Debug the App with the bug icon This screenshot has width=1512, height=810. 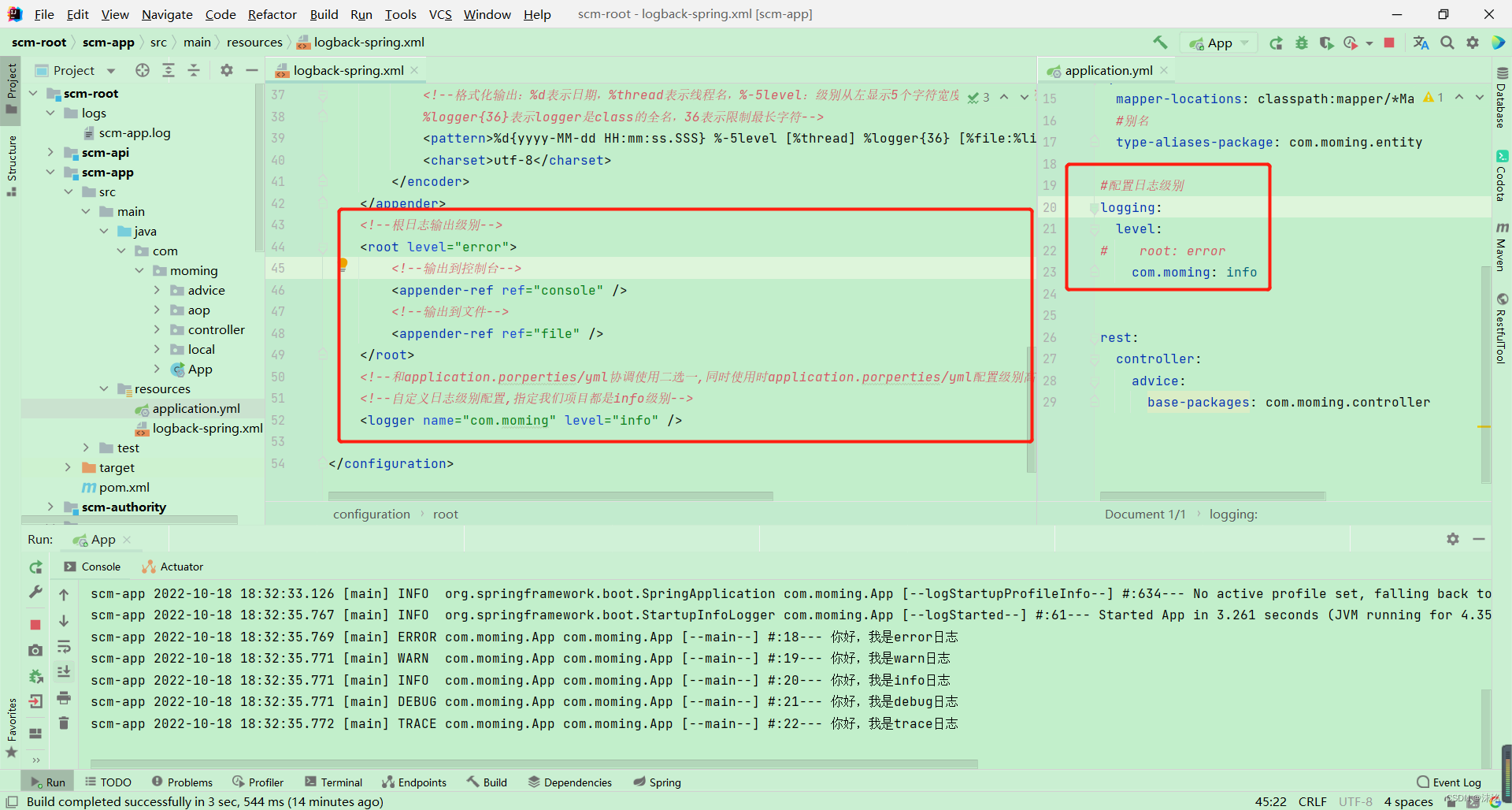(1301, 43)
